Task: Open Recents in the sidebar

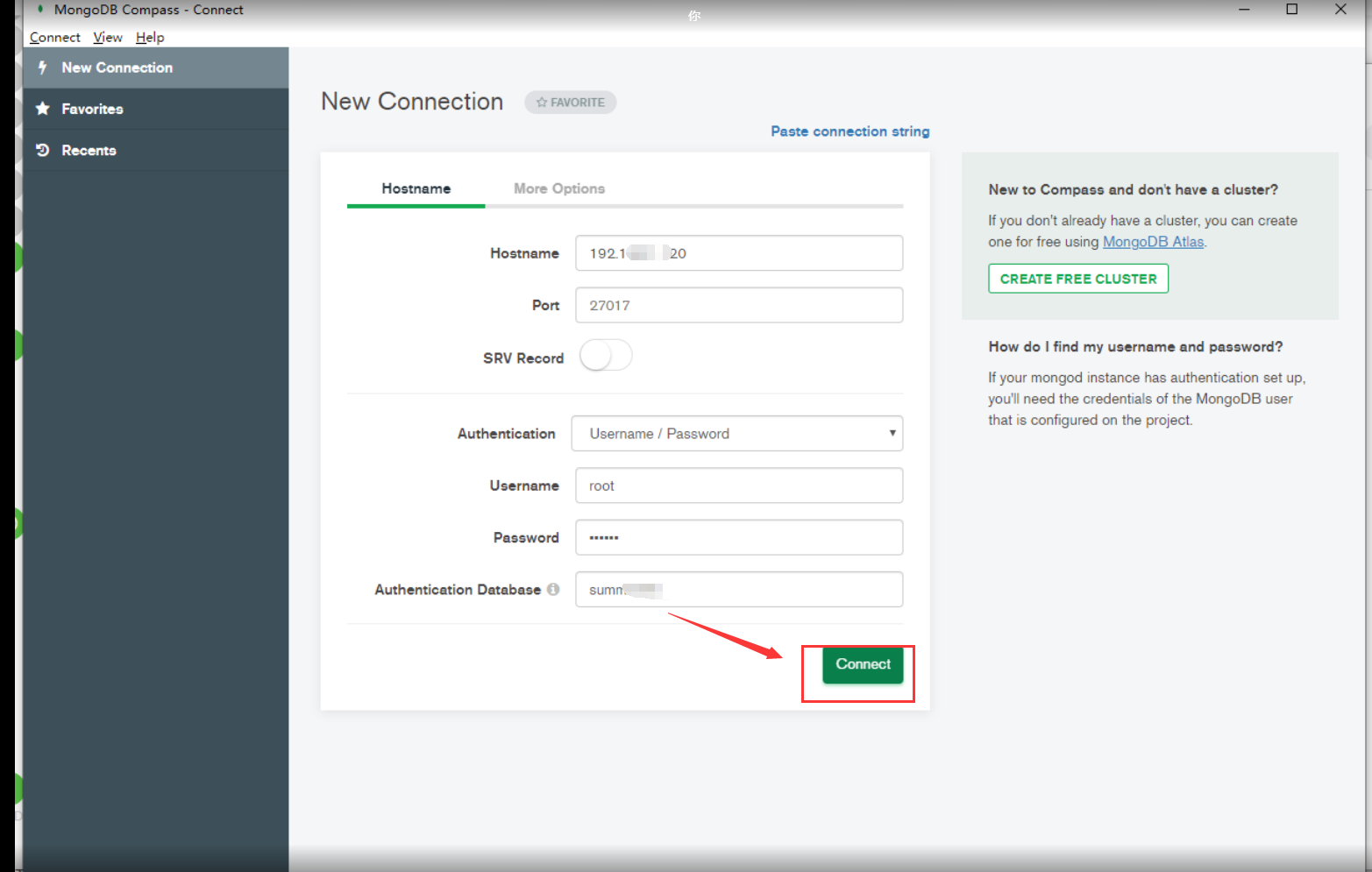Action: (x=156, y=150)
